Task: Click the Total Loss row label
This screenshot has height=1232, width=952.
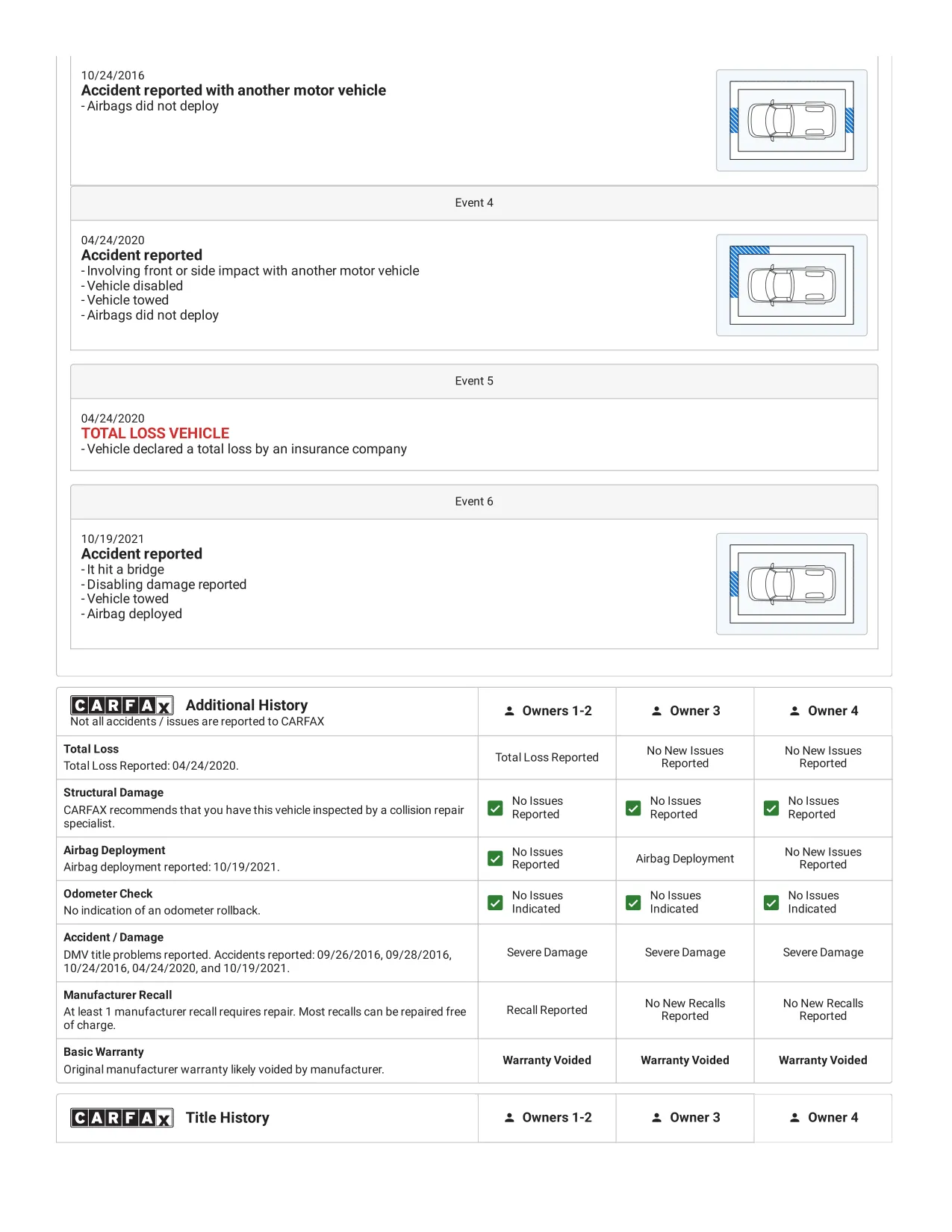Action: (91, 749)
